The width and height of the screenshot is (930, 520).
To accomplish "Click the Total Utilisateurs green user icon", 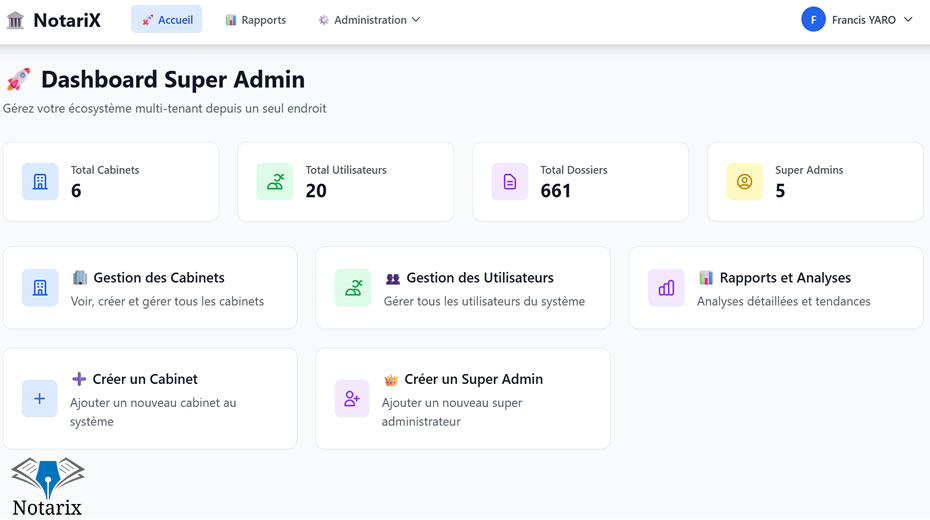I will [x=275, y=182].
